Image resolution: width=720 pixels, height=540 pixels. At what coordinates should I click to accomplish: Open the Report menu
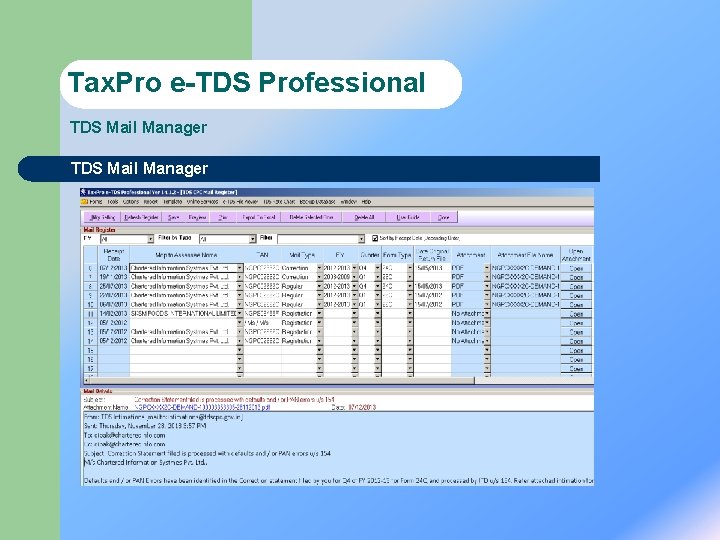[151, 202]
